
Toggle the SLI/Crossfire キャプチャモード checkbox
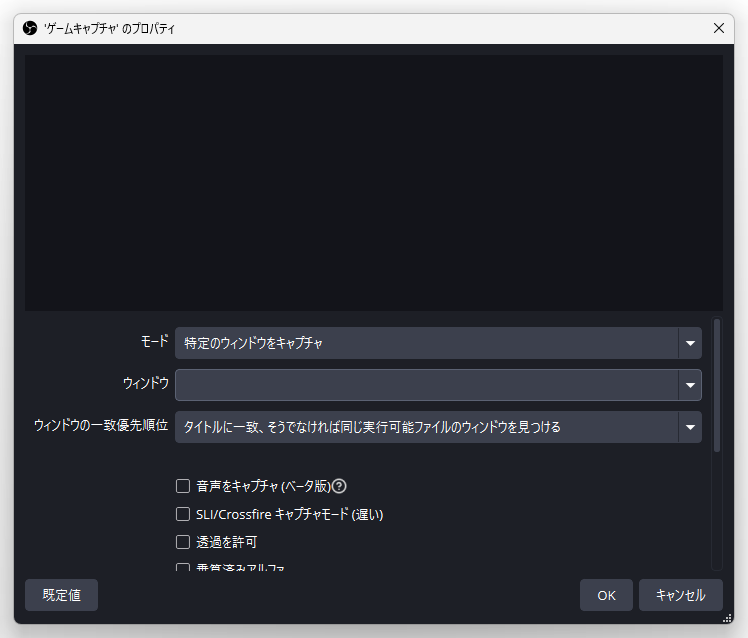point(183,514)
